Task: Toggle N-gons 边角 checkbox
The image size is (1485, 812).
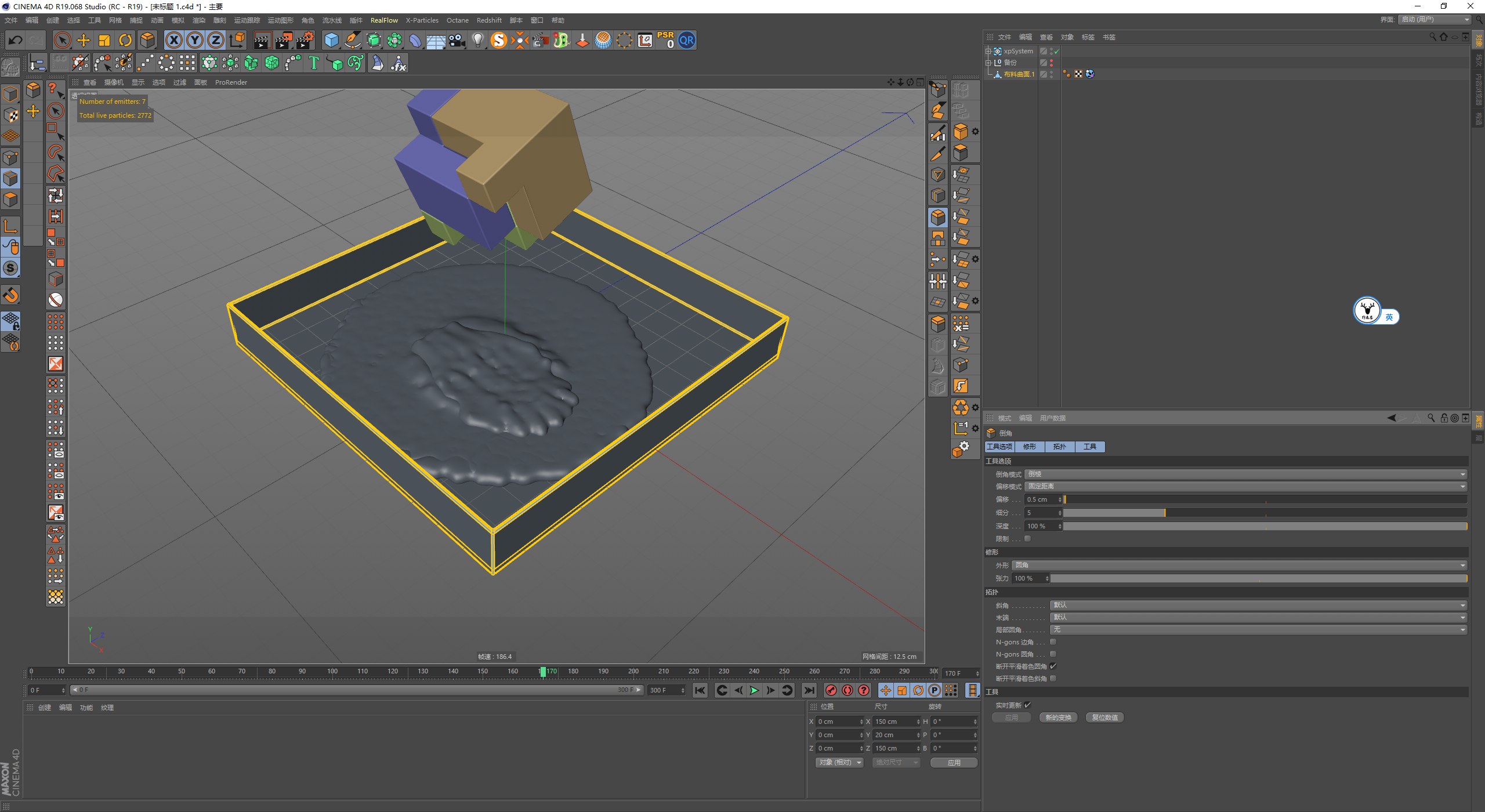Action: click(1053, 642)
